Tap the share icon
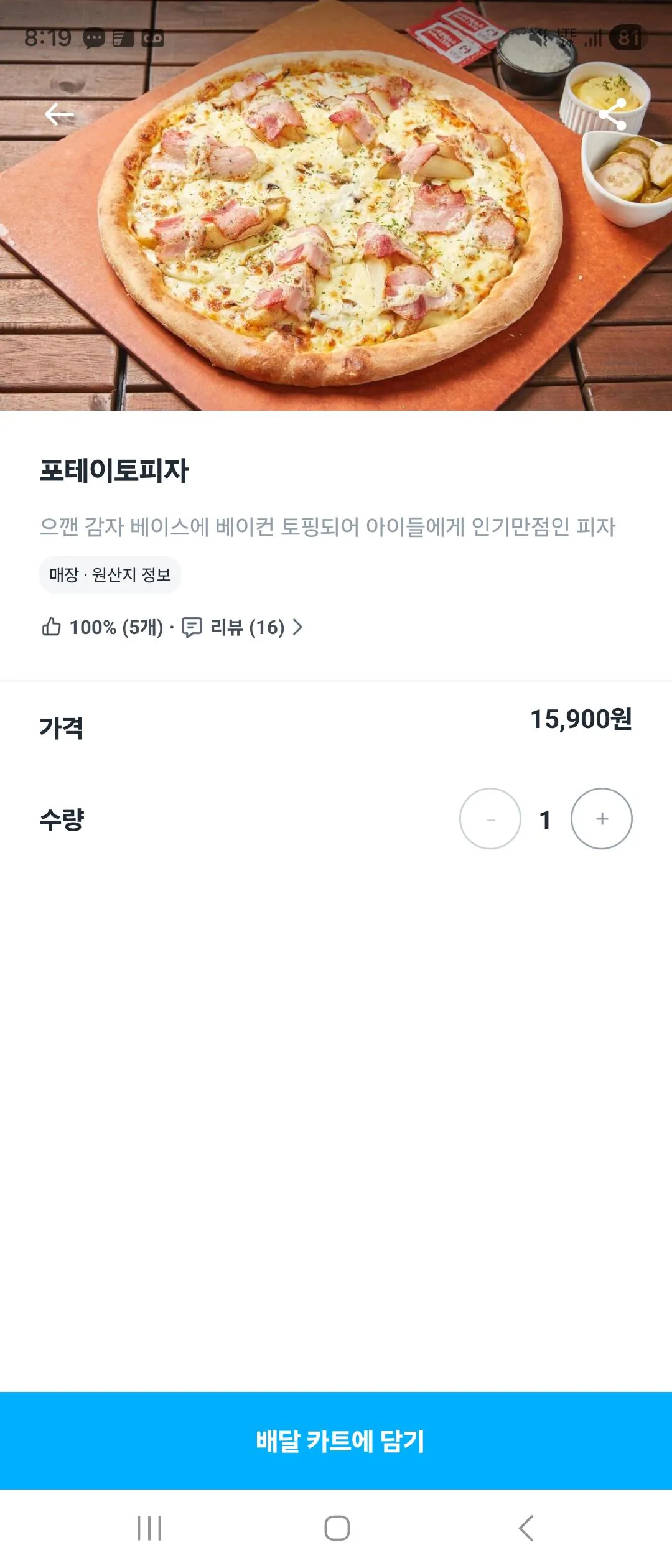Image resolution: width=672 pixels, height=1568 pixels. pyautogui.click(x=612, y=114)
